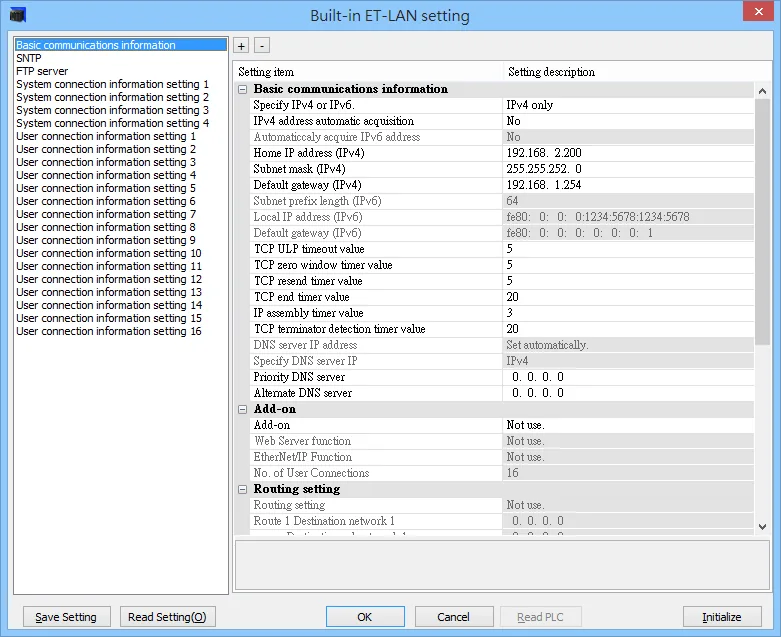Open System connection information setting 2
This screenshot has height=637, width=781.
113,97
